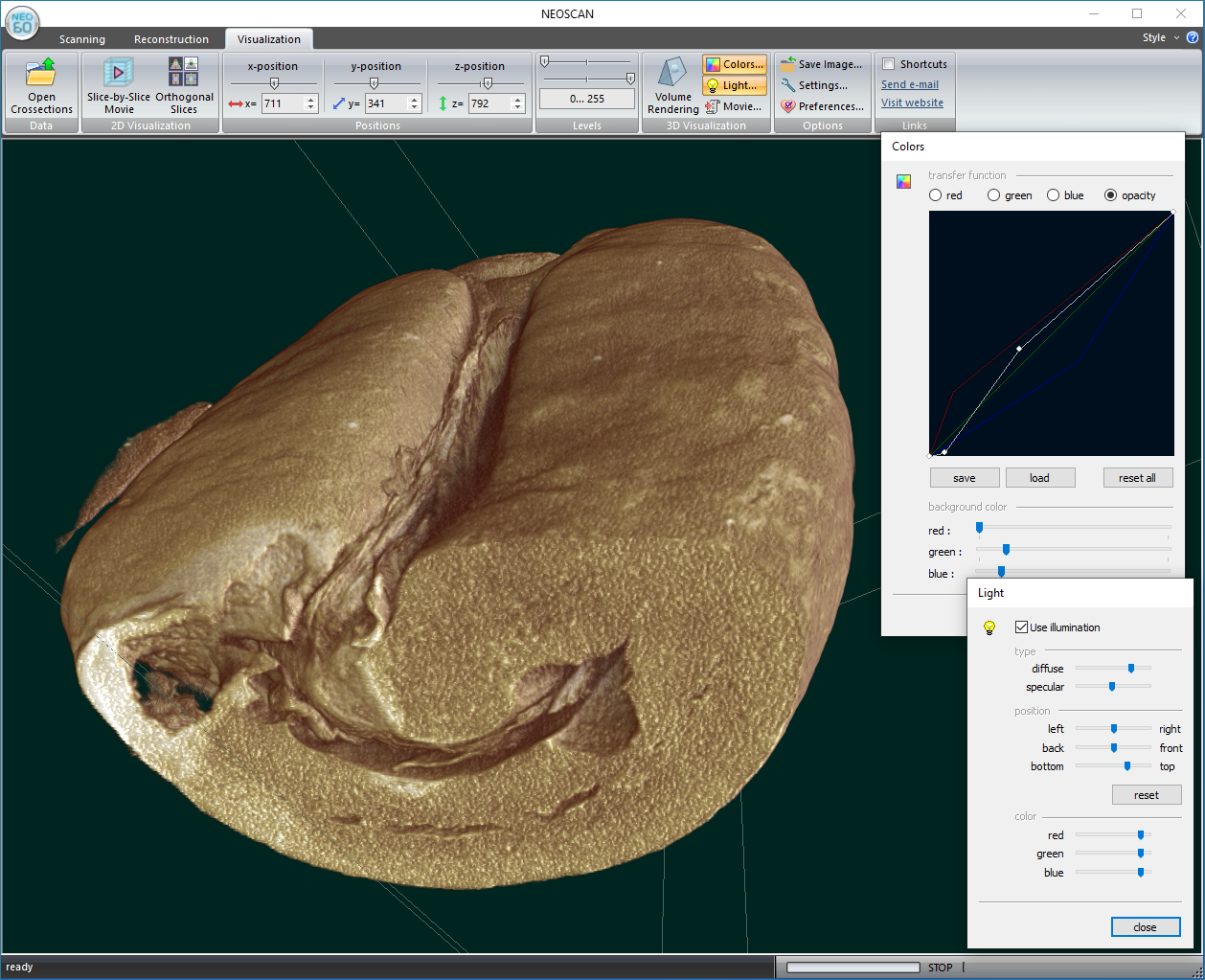
Task: Toggle the Volume Rendering tool
Action: coord(672,75)
